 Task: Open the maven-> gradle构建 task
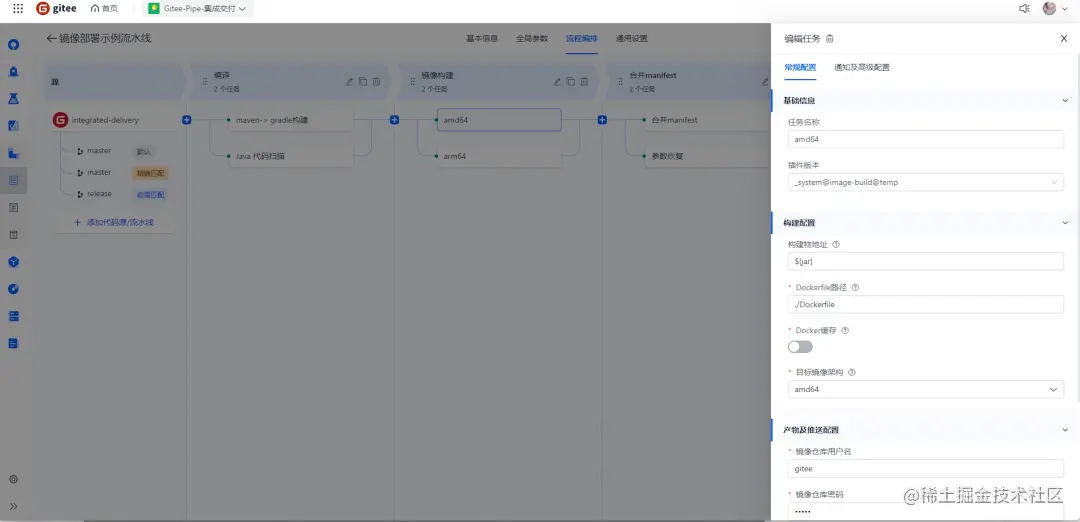point(291,120)
